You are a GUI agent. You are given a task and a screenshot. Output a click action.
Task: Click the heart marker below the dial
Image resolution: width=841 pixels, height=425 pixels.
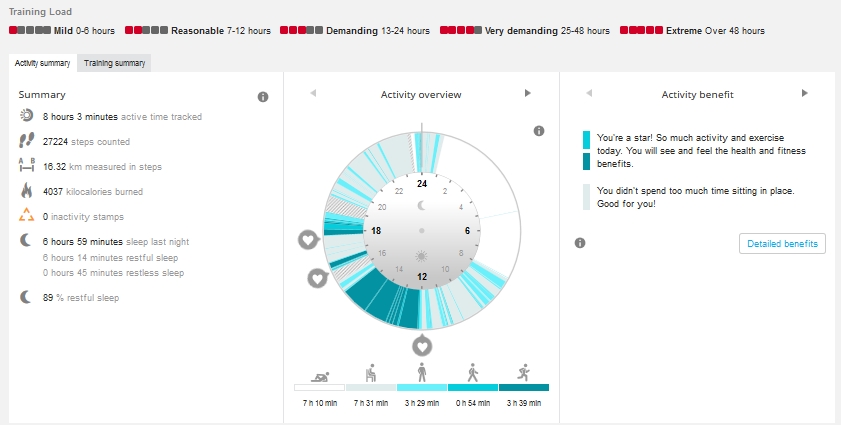[422, 346]
